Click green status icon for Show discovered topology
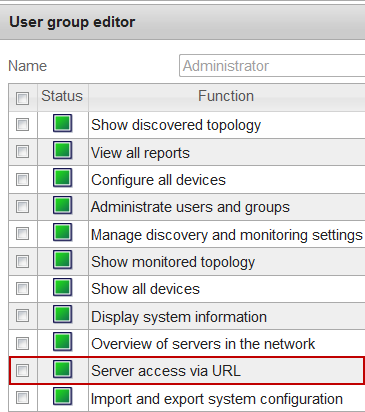This screenshot has width=365, height=412. [x=62, y=123]
